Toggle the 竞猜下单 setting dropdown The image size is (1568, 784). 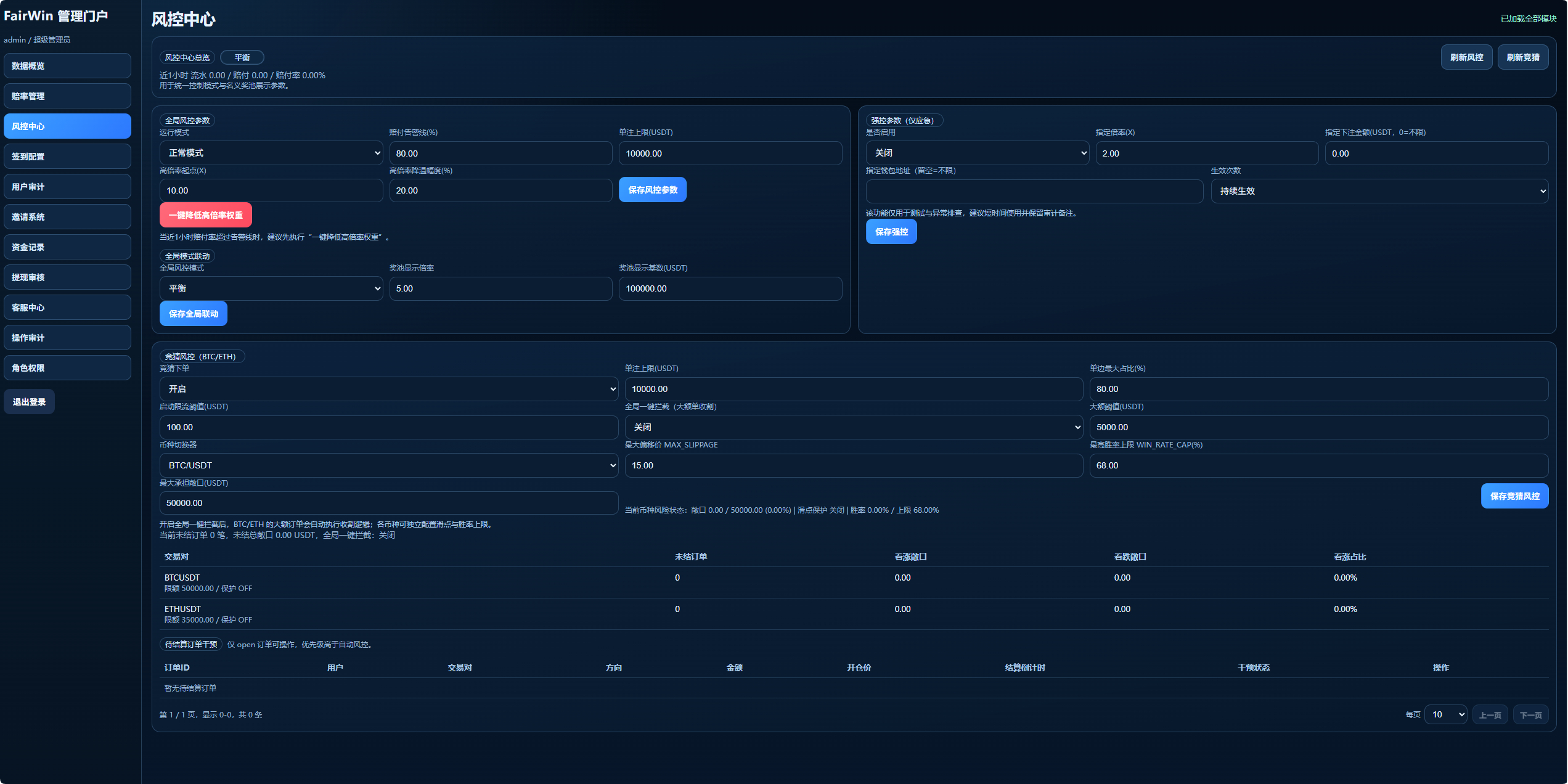click(x=388, y=389)
